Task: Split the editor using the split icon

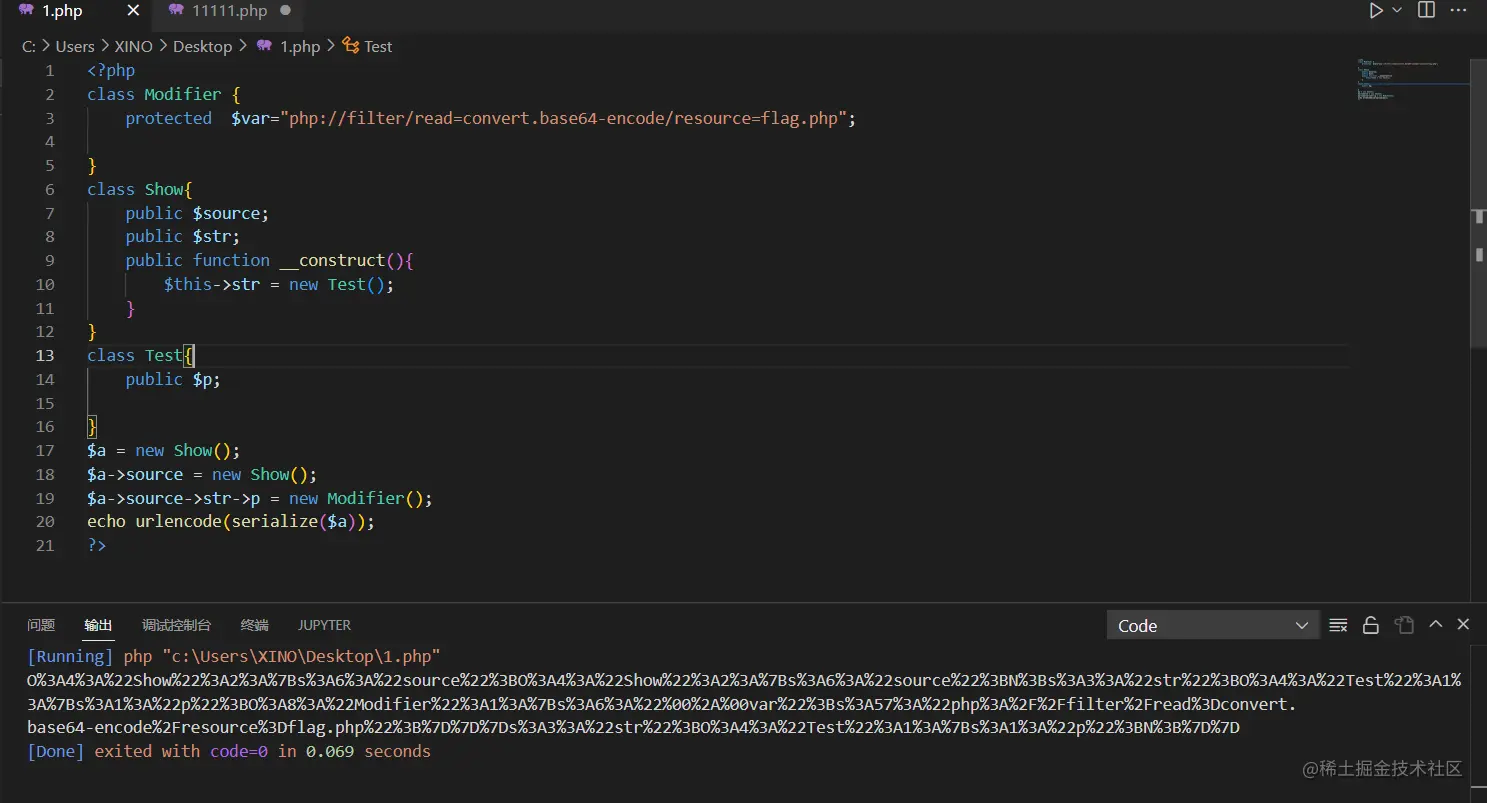Action: click(1425, 10)
